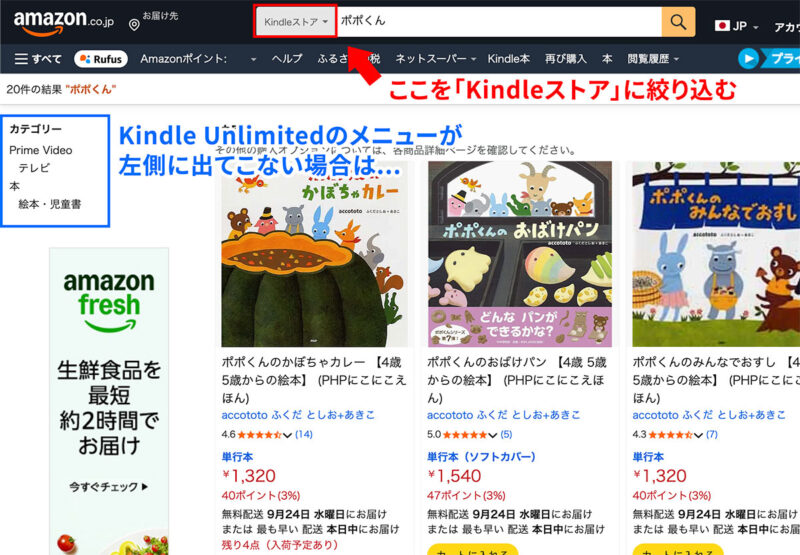This screenshot has height=555, width=800.
Task: Launch the Rufus assistant button
Action: pyautogui.click(x=101, y=59)
